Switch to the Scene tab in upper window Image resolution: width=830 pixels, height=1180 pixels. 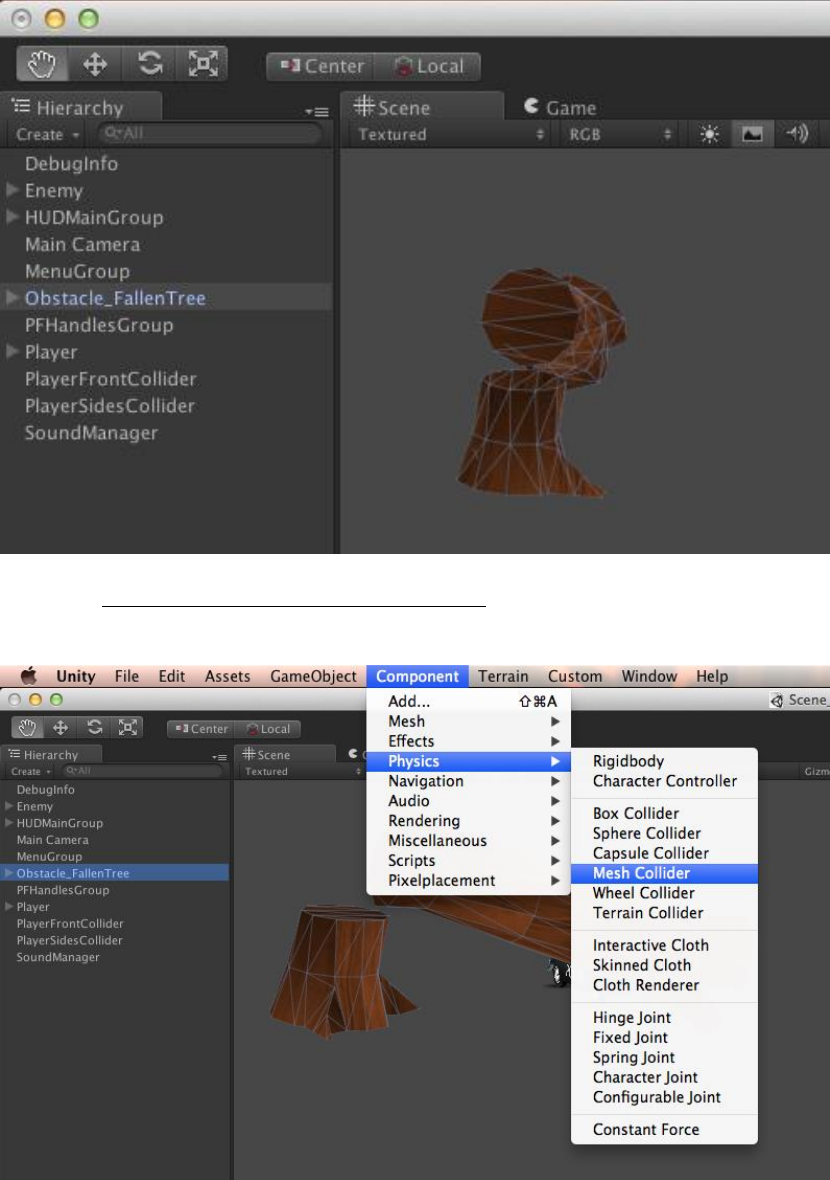pos(421,107)
